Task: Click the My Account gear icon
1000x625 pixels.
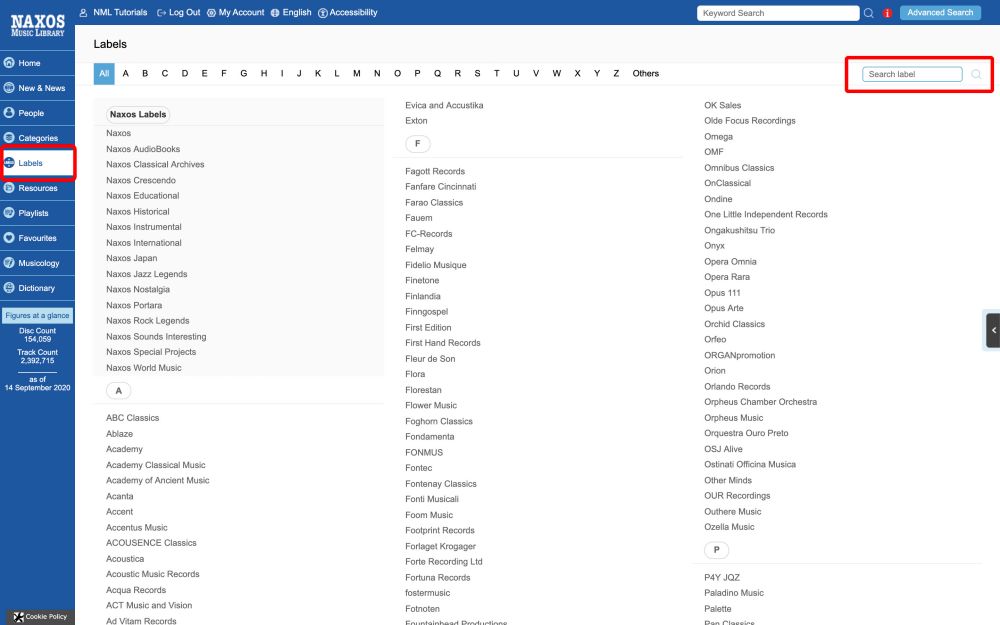Action: (x=211, y=12)
